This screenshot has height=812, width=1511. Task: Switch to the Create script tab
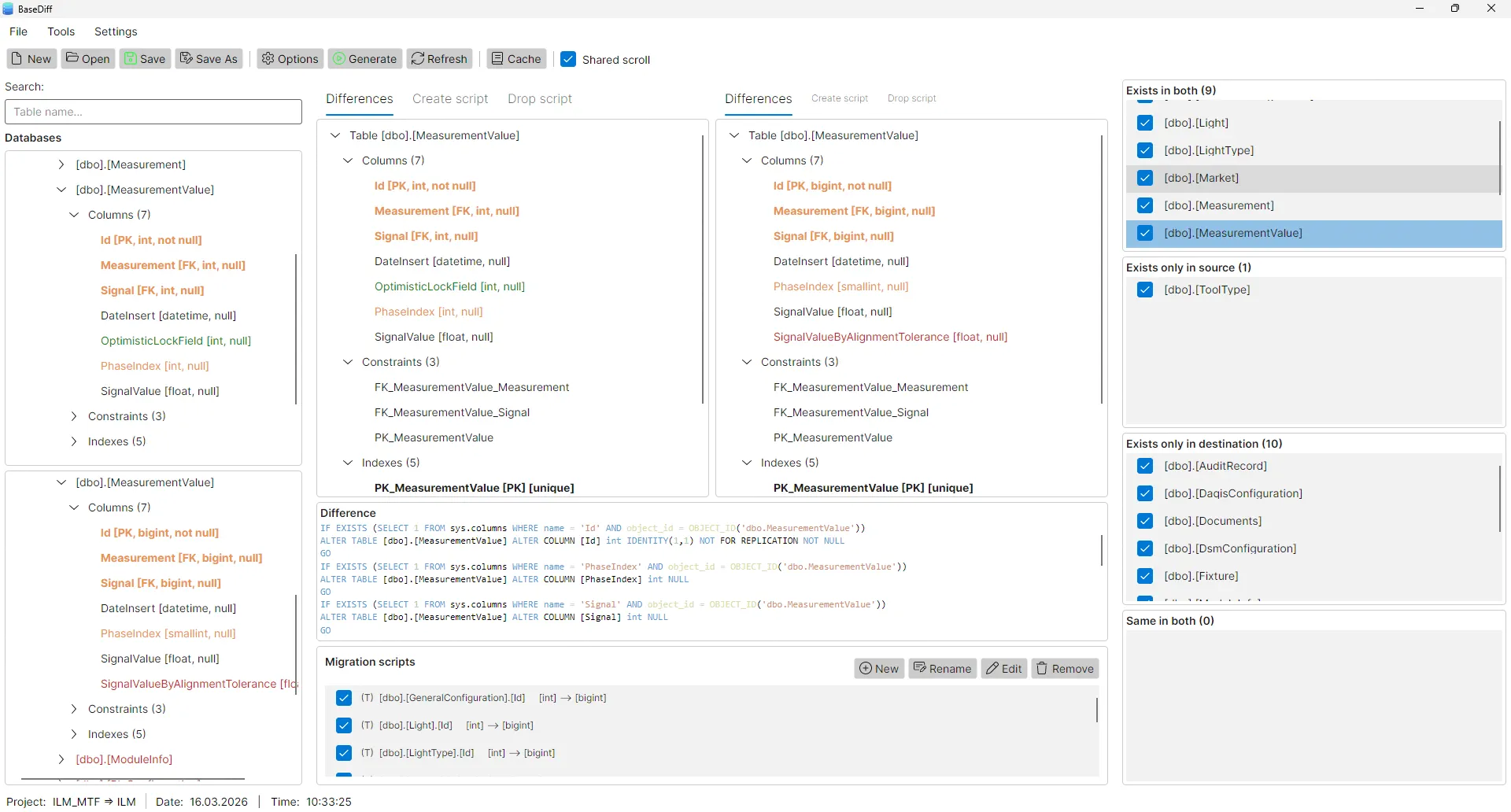point(450,98)
